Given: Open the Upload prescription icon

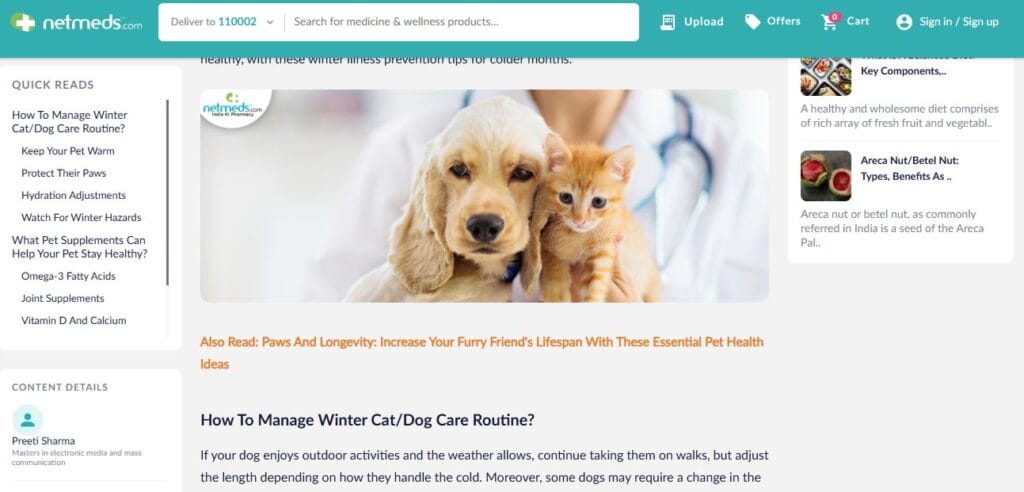Looking at the screenshot, I should [x=667, y=22].
